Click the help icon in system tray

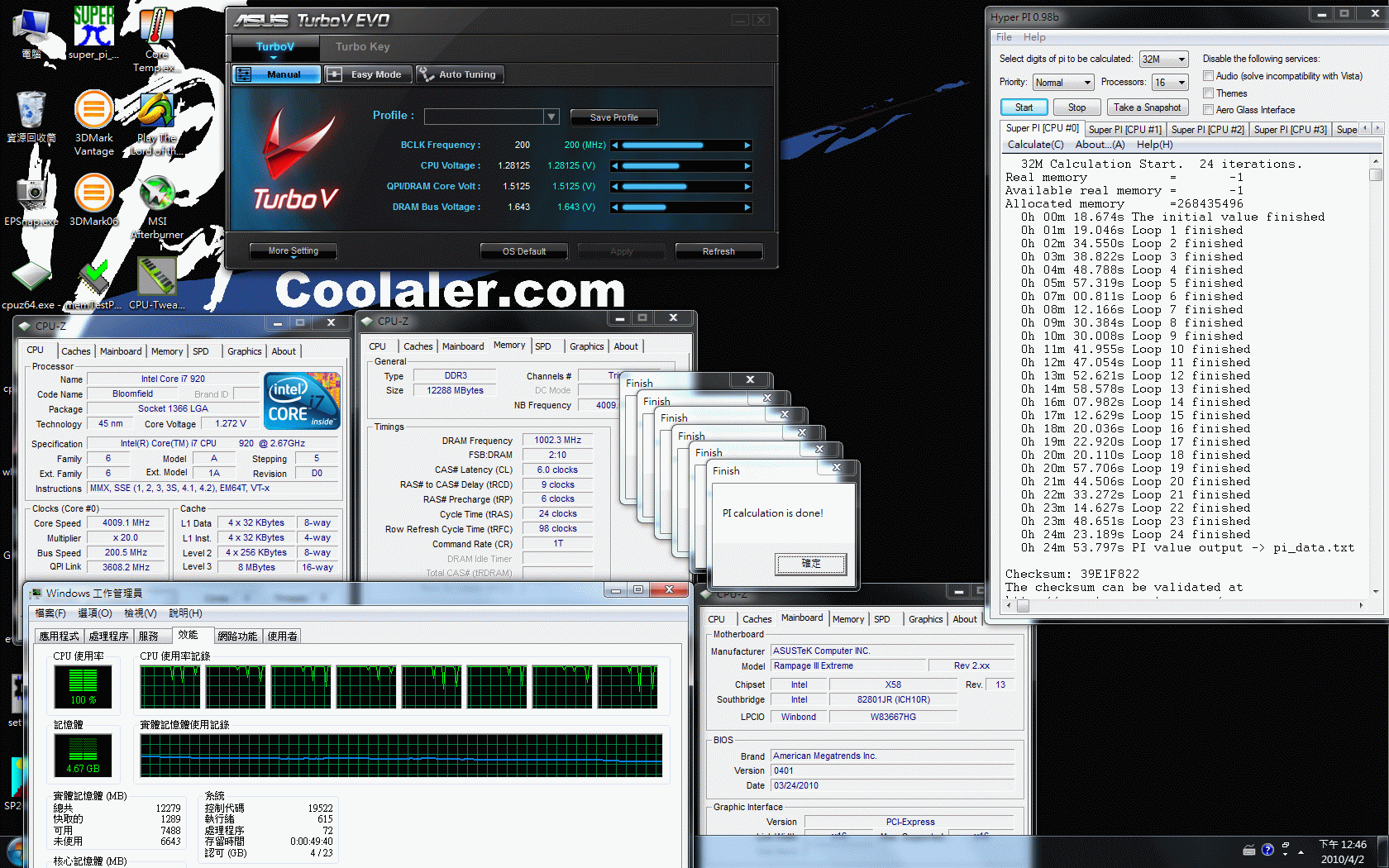[x=1267, y=850]
